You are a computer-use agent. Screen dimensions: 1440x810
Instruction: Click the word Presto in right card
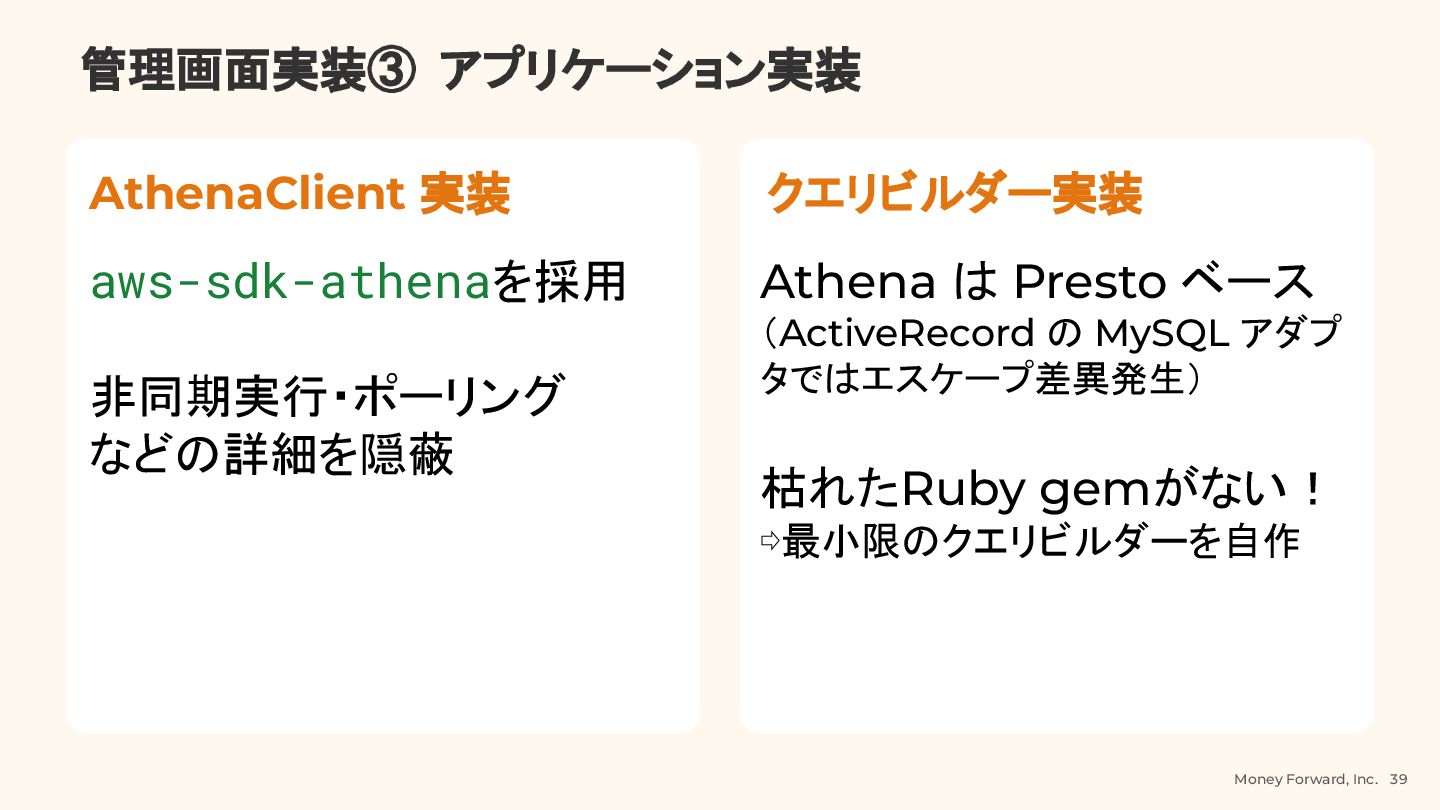(x=1089, y=283)
